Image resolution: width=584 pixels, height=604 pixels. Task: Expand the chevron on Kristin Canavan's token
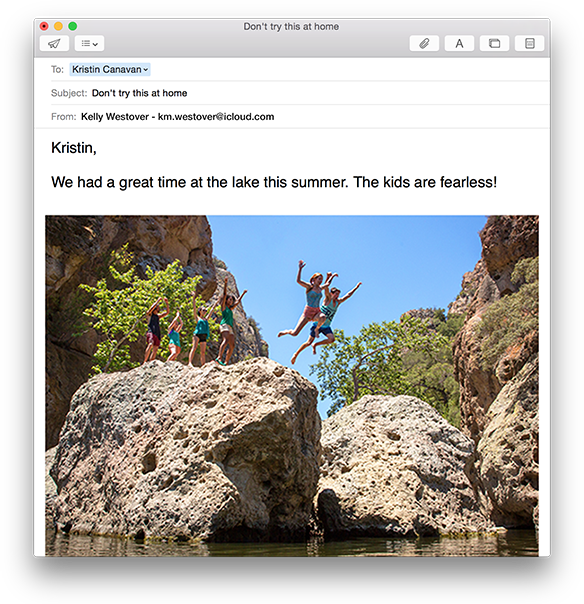[x=146, y=70]
